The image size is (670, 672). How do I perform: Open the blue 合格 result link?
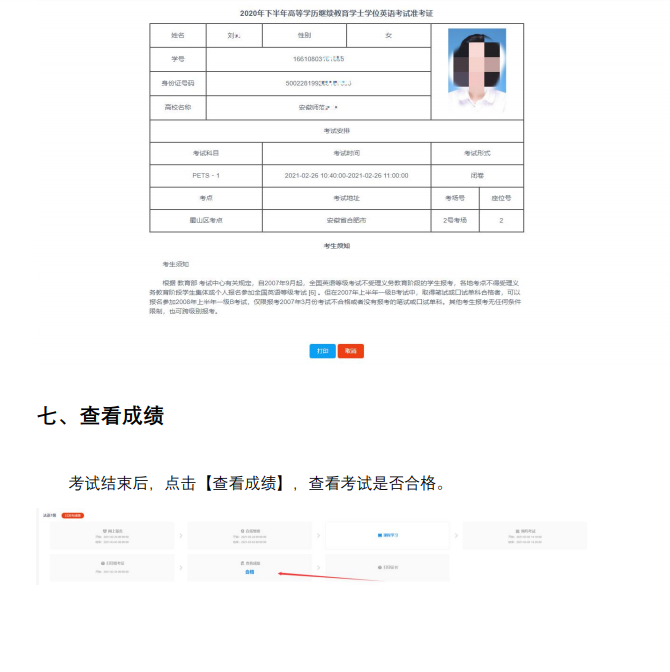249,572
